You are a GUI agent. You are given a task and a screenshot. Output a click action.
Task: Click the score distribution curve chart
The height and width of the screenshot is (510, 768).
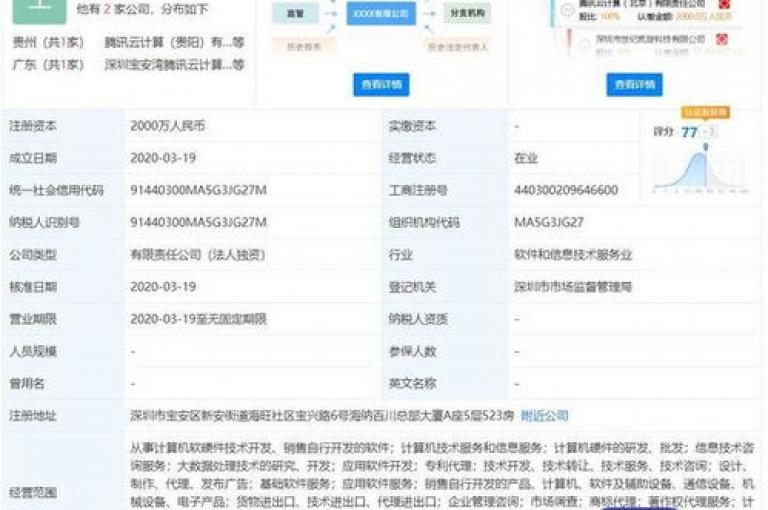click(x=700, y=170)
